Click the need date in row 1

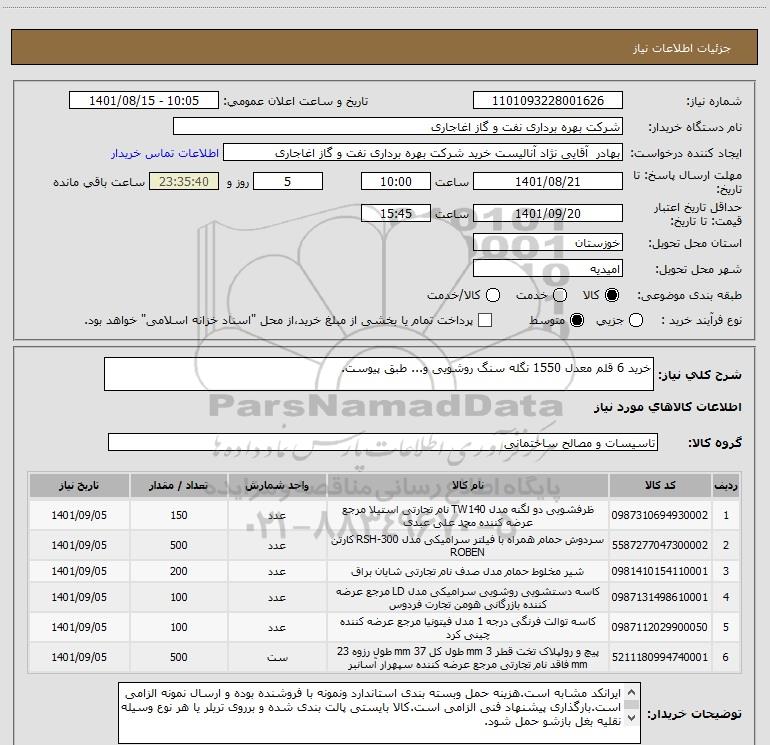point(79,515)
